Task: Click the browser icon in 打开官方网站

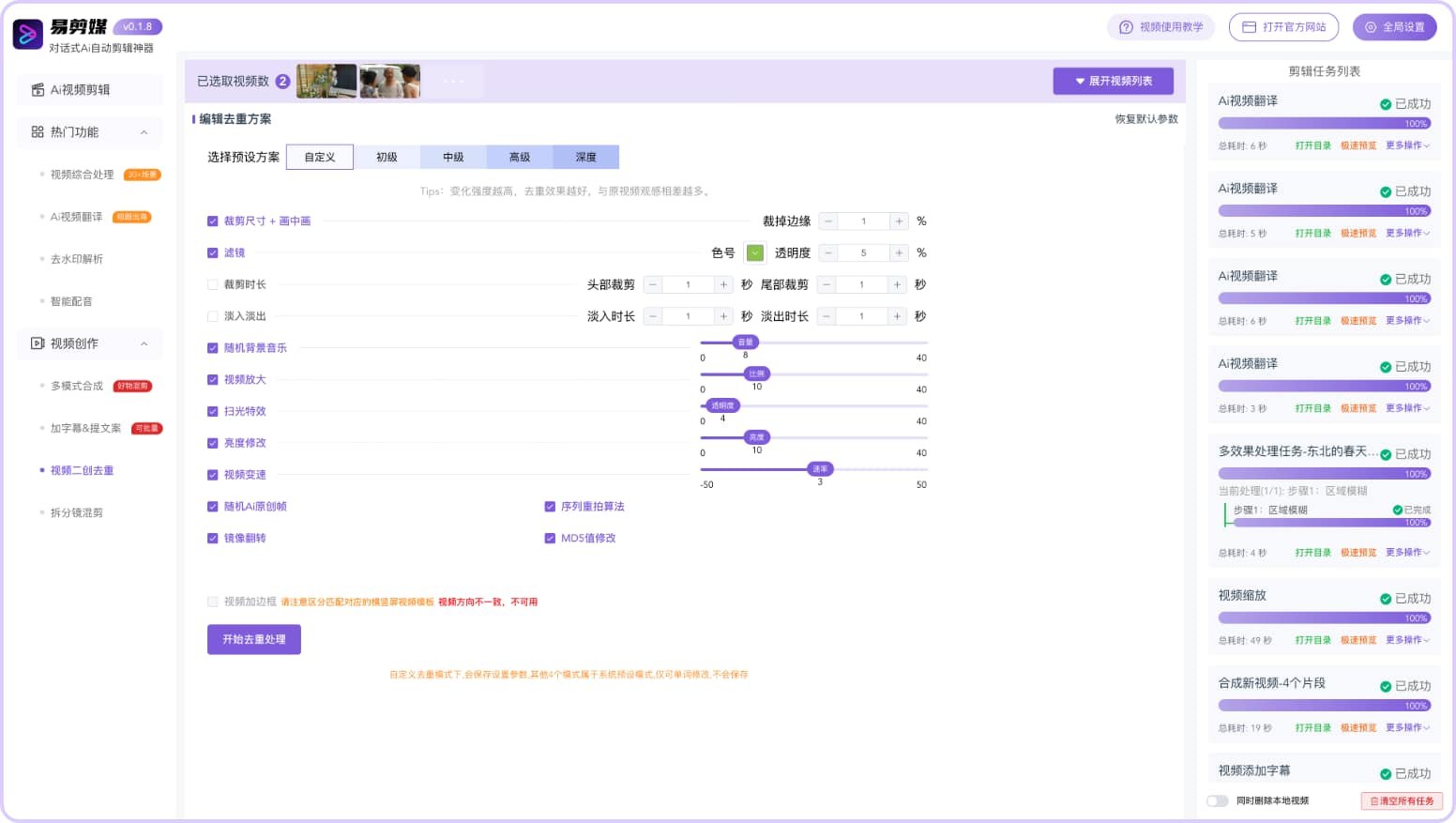Action: 1249,27
